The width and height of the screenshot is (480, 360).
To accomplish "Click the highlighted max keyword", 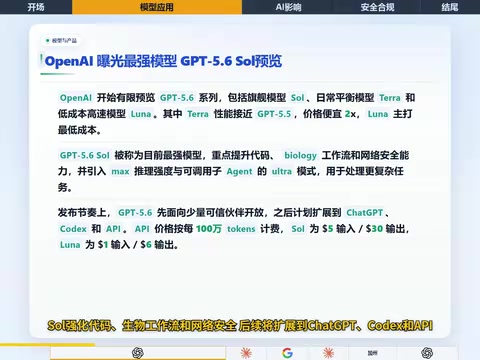I will coord(120,172).
